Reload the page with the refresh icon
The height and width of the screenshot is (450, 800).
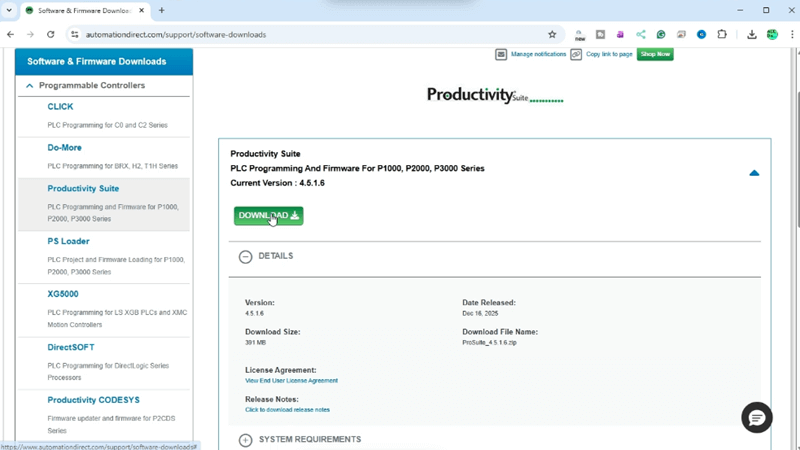point(51,34)
